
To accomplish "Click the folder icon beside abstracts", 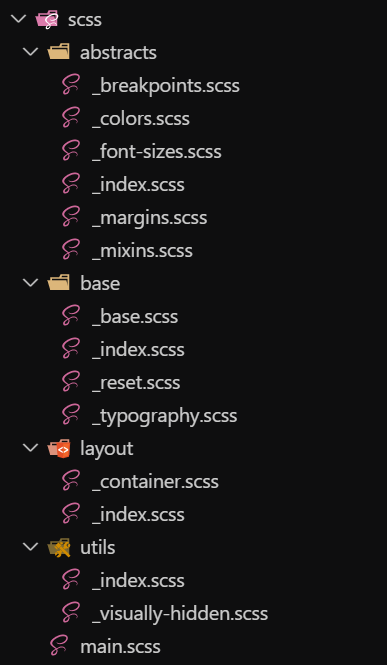I will pyautogui.click(x=58, y=53).
